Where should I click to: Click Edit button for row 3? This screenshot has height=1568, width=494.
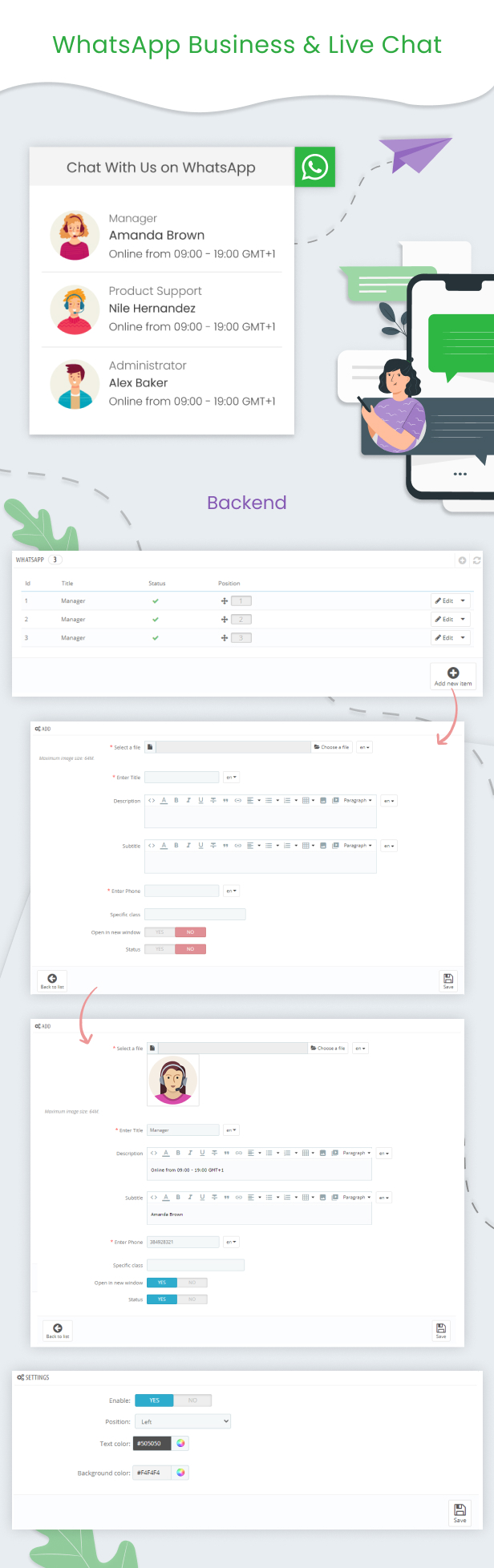444,638
